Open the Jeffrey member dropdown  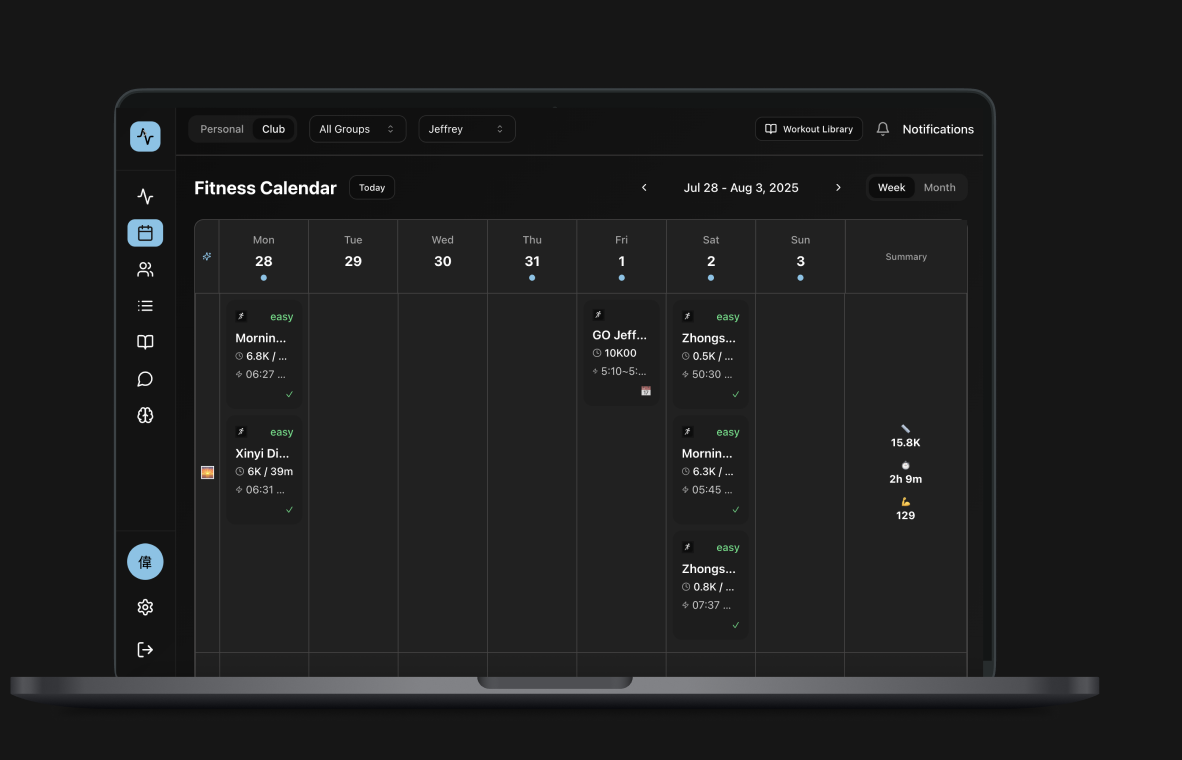click(x=466, y=129)
